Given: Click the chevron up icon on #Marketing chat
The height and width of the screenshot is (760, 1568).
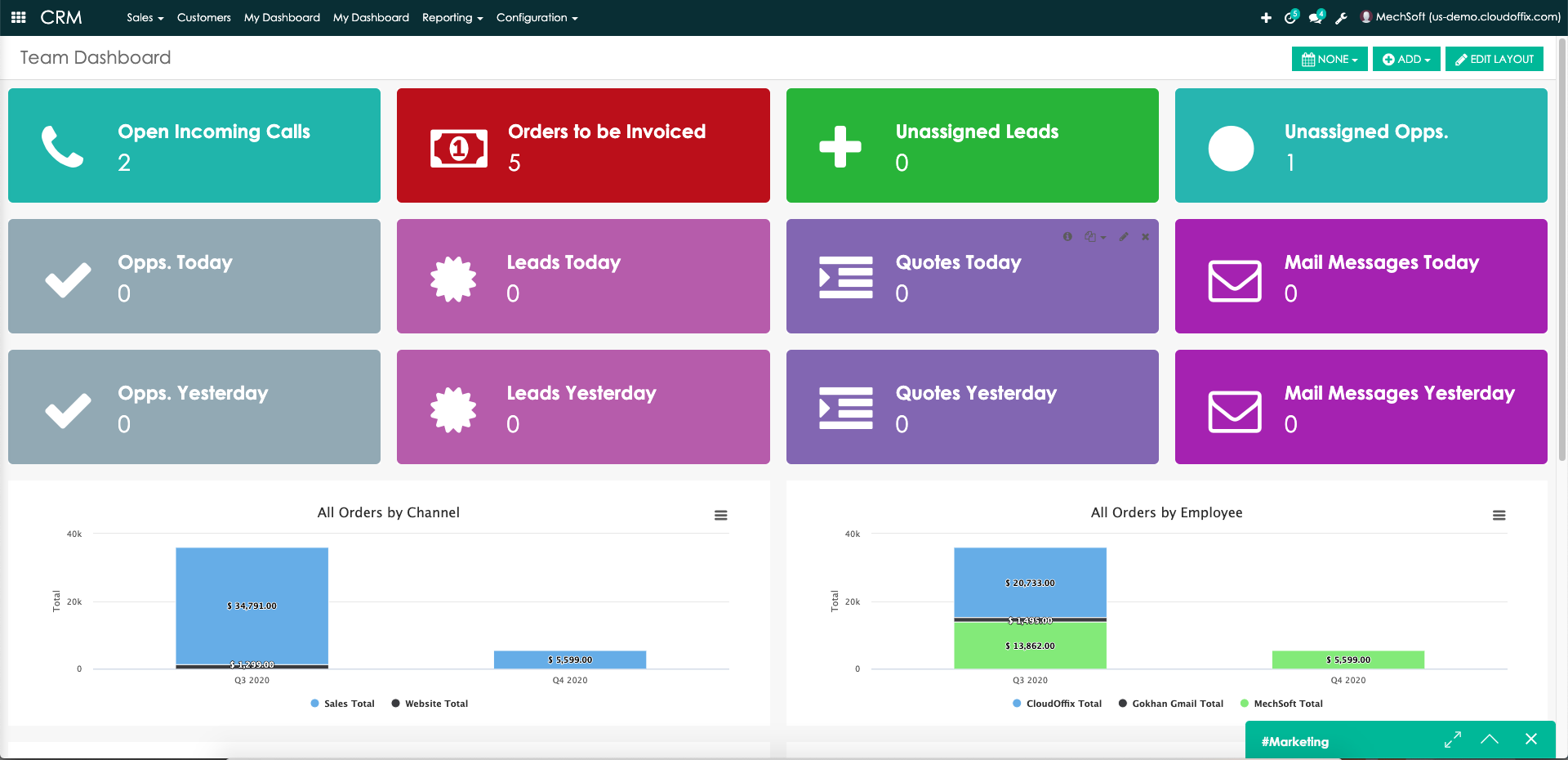Looking at the screenshot, I should coord(1489,739).
